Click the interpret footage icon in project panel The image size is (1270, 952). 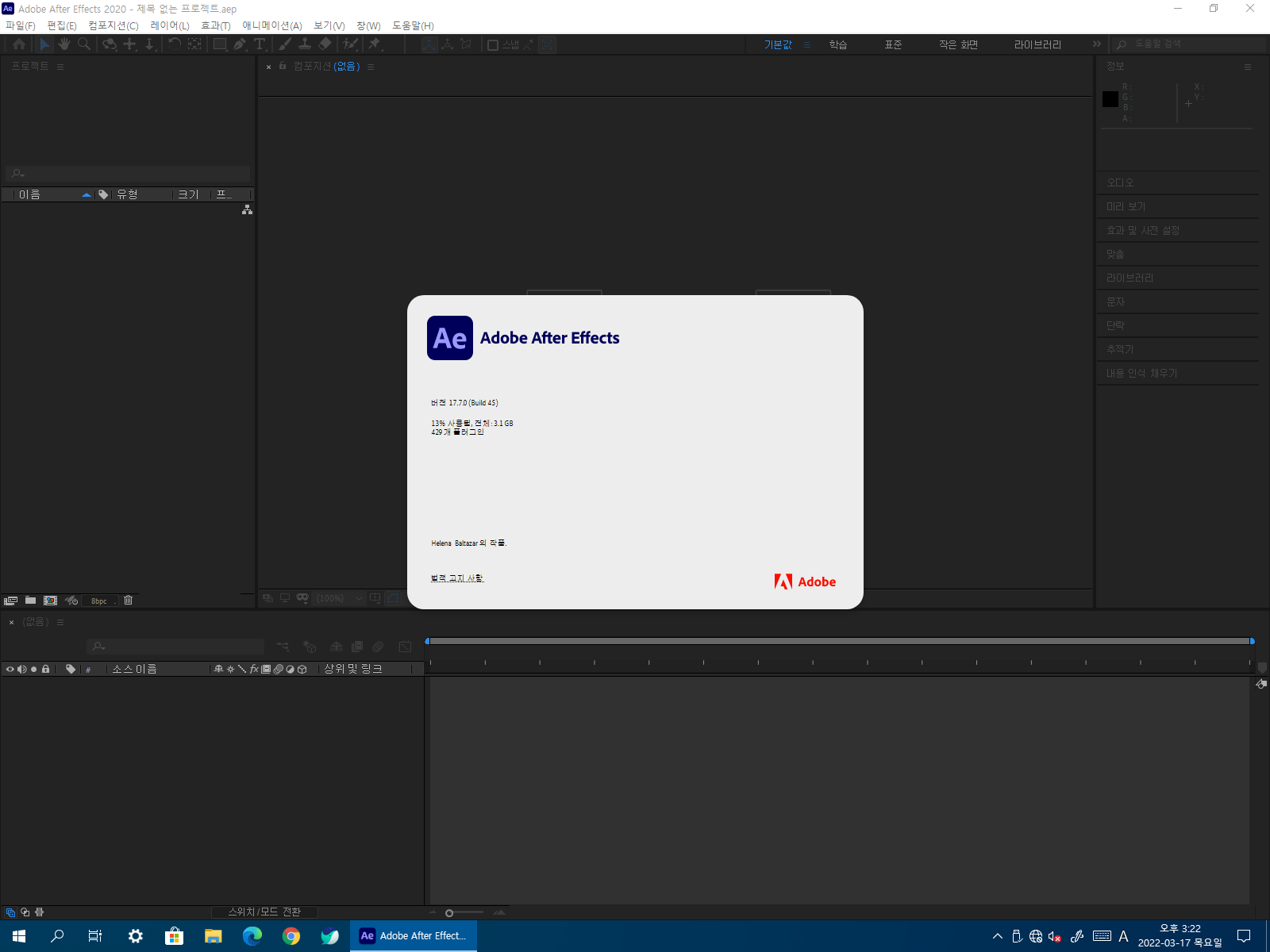pos(10,601)
